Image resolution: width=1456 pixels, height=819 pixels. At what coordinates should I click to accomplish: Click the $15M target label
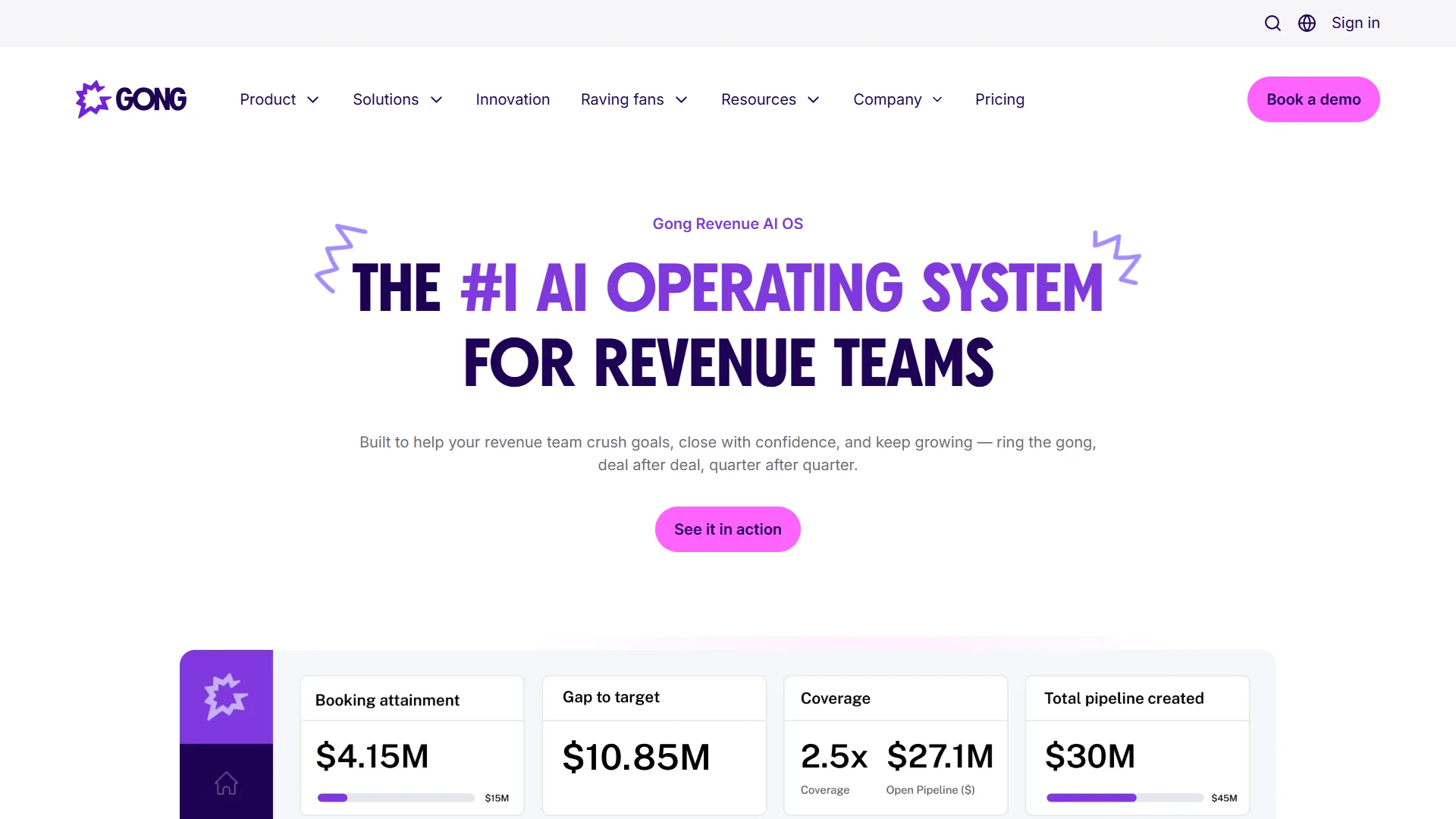(x=497, y=798)
